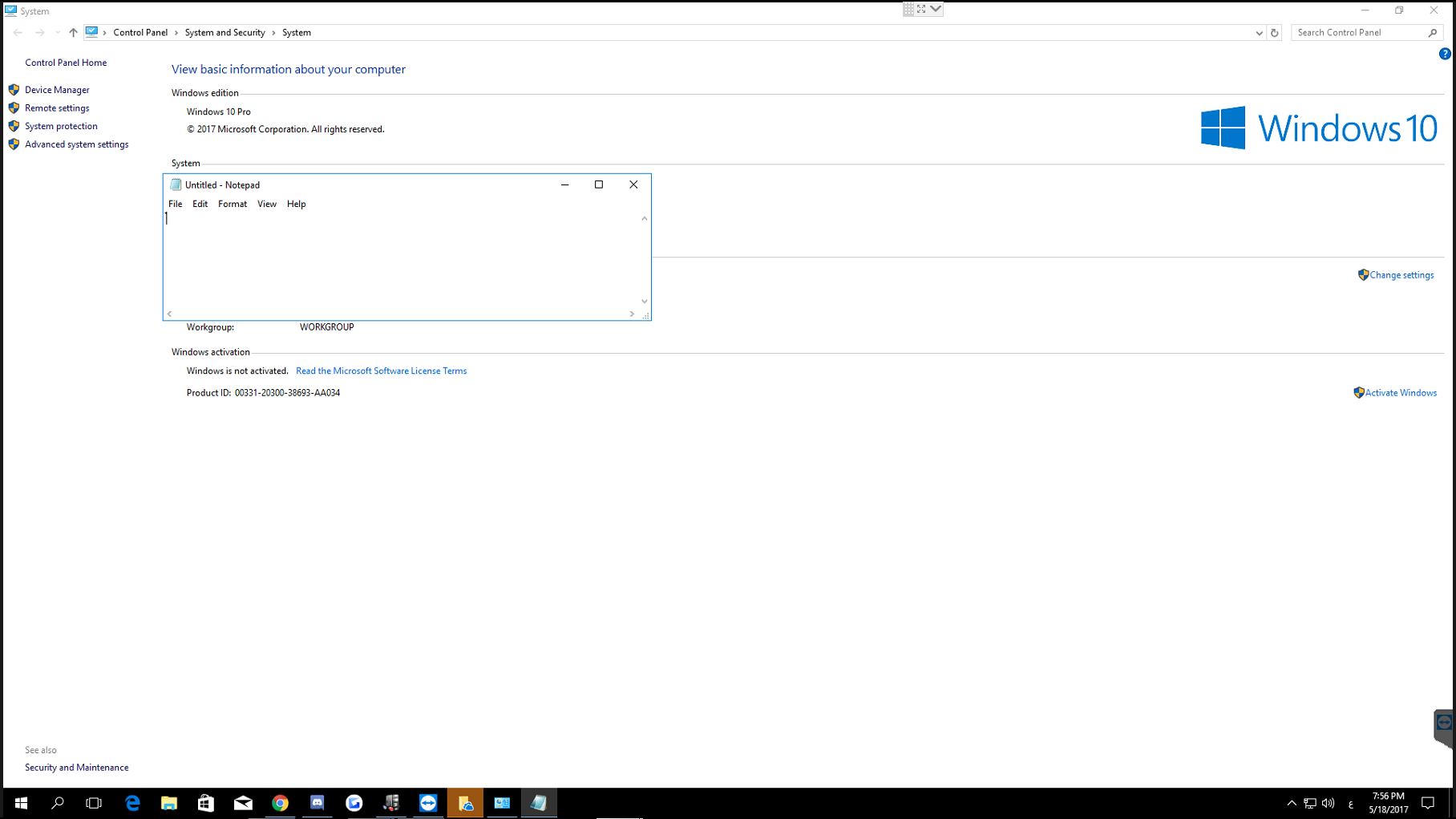Open Notepad Help menu
Image resolution: width=1456 pixels, height=819 pixels.
tap(296, 204)
